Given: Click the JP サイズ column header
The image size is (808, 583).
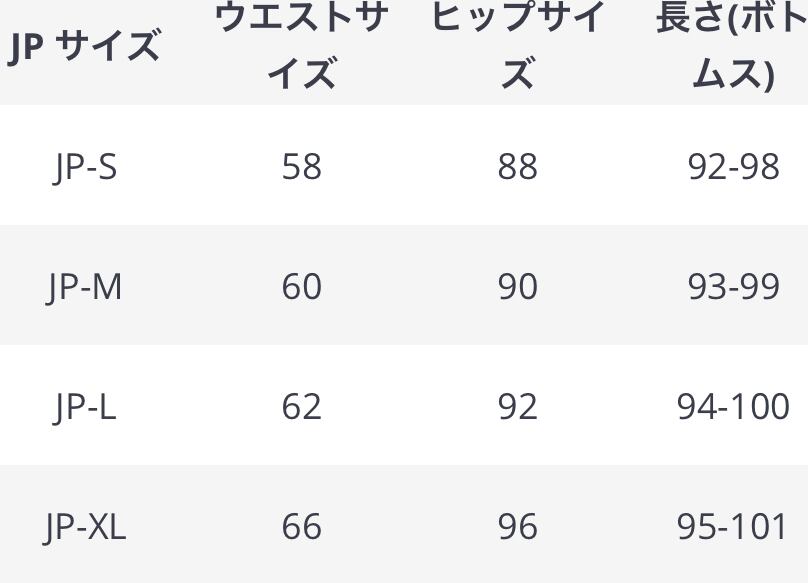Looking at the screenshot, I should click(x=85, y=46).
